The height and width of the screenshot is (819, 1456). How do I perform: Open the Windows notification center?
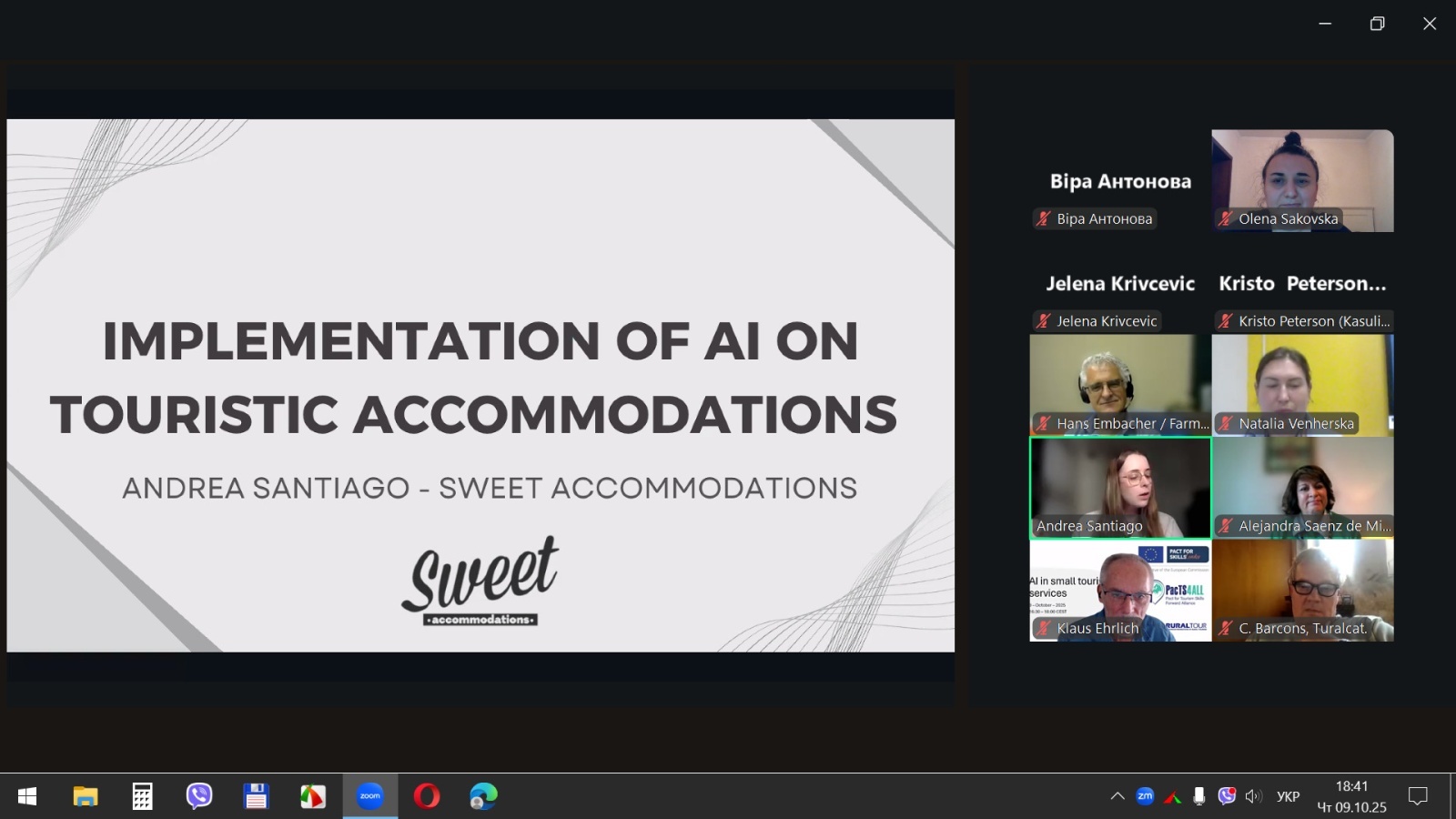click(x=1418, y=796)
